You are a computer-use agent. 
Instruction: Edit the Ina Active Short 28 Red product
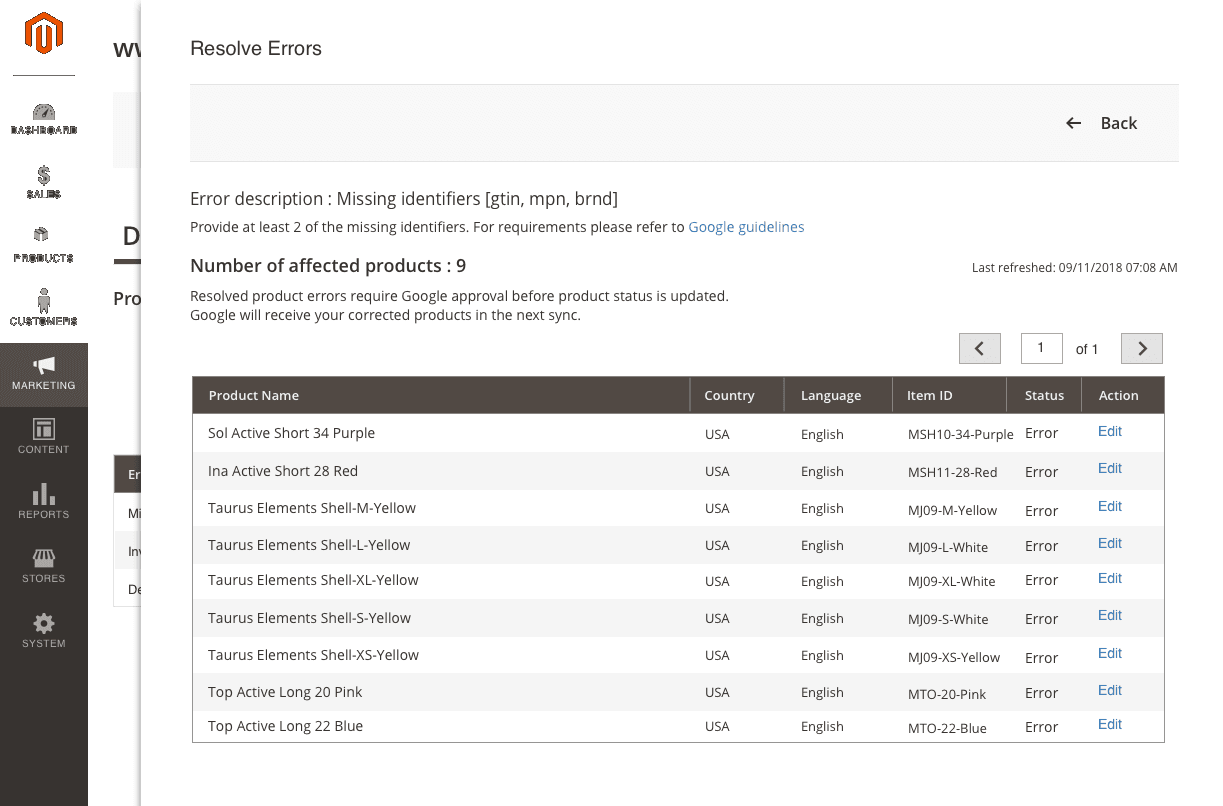click(x=1109, y=469)
